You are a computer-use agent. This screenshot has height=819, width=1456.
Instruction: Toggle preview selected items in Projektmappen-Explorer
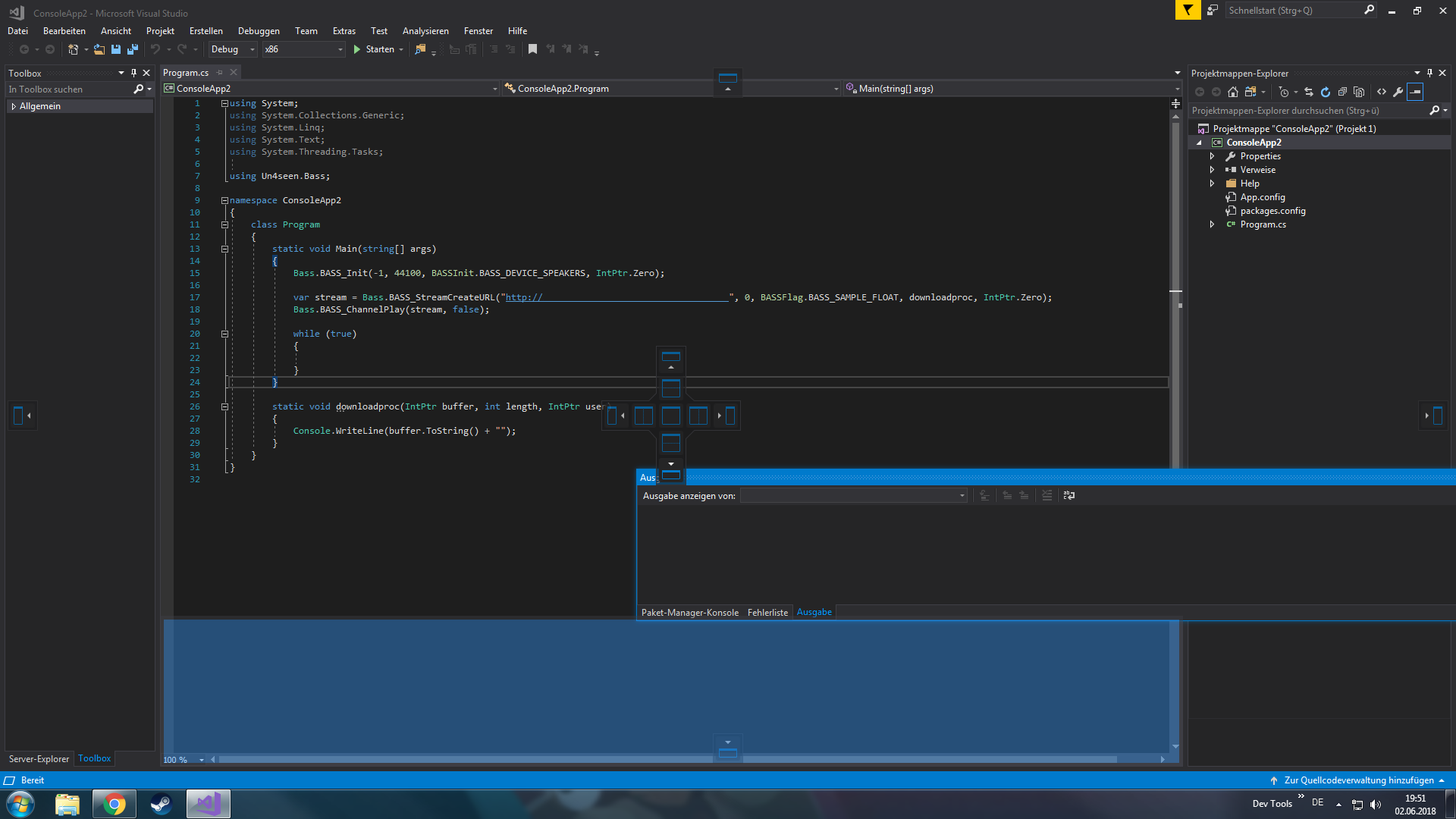[x=1415, y=92]
